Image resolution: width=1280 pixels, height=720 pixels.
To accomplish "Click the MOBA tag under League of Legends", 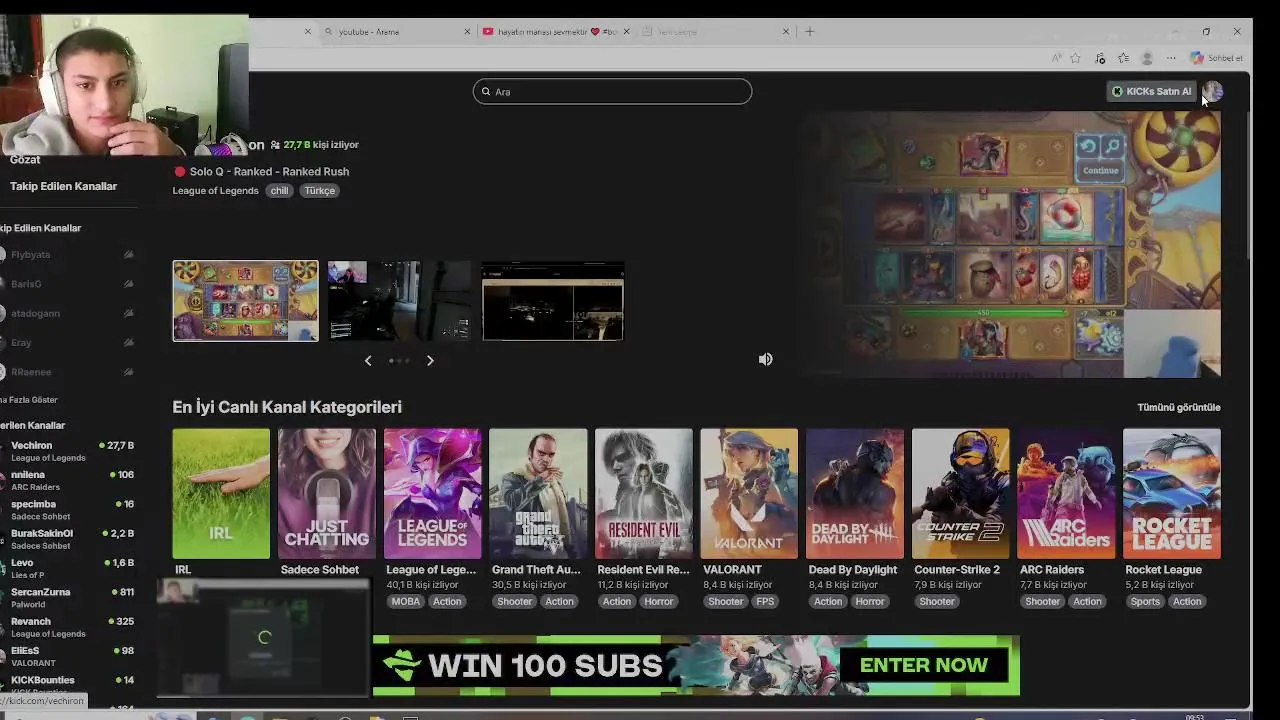I will tap(405, 602).
